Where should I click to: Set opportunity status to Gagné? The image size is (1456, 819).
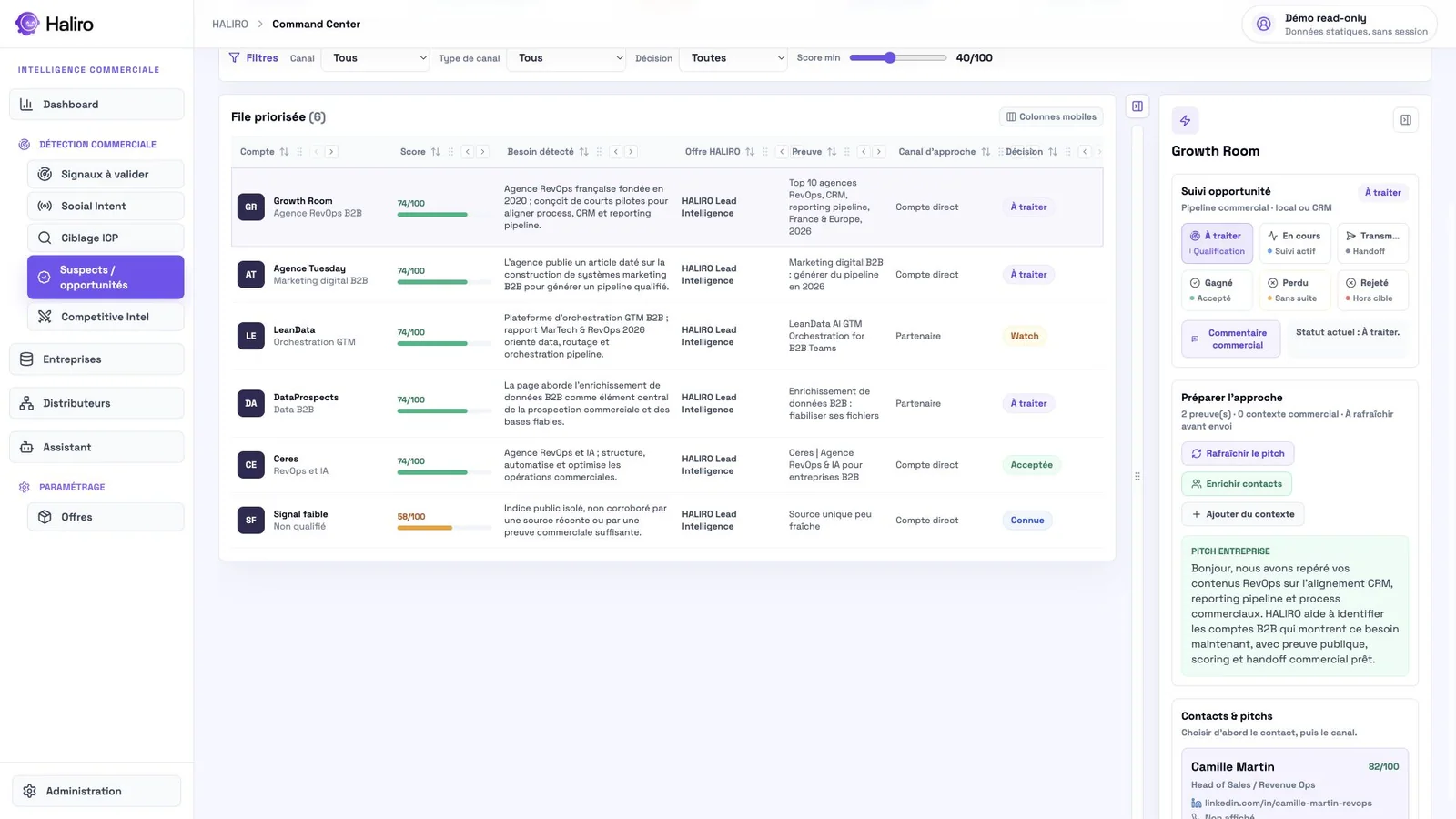point(1218,290)
